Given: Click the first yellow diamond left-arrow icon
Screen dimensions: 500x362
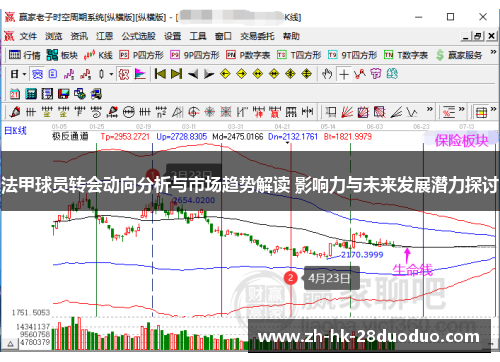Looking at the screenshot, I should click(x=225, y=74).
